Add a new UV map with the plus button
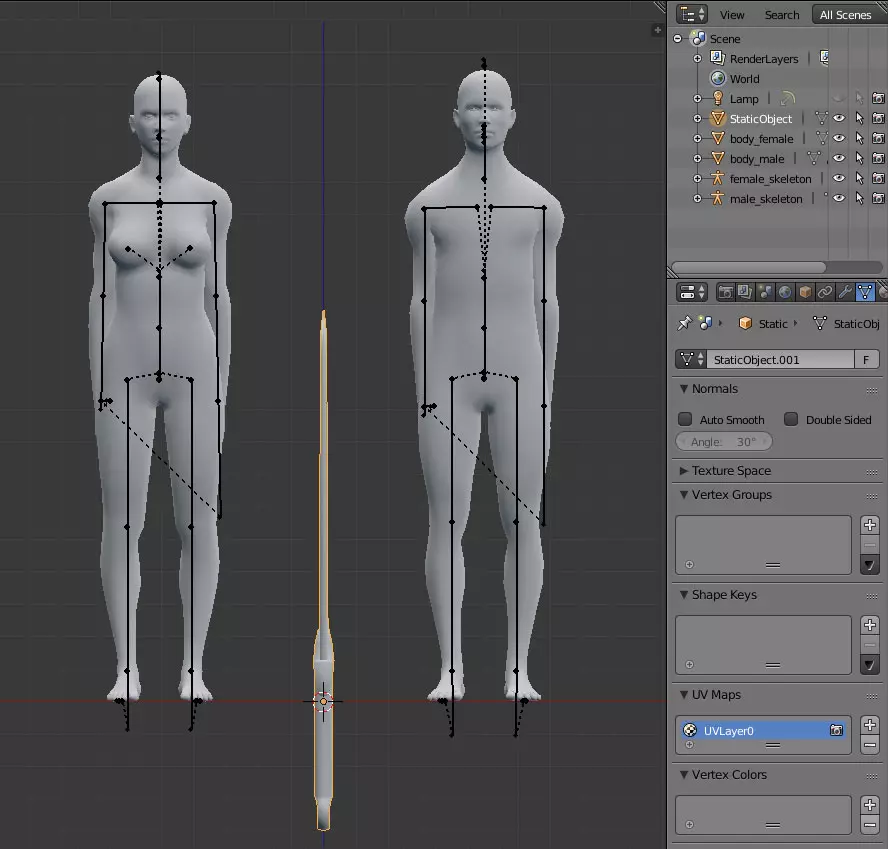Screen dimensions: 888x849 point(869,725)
